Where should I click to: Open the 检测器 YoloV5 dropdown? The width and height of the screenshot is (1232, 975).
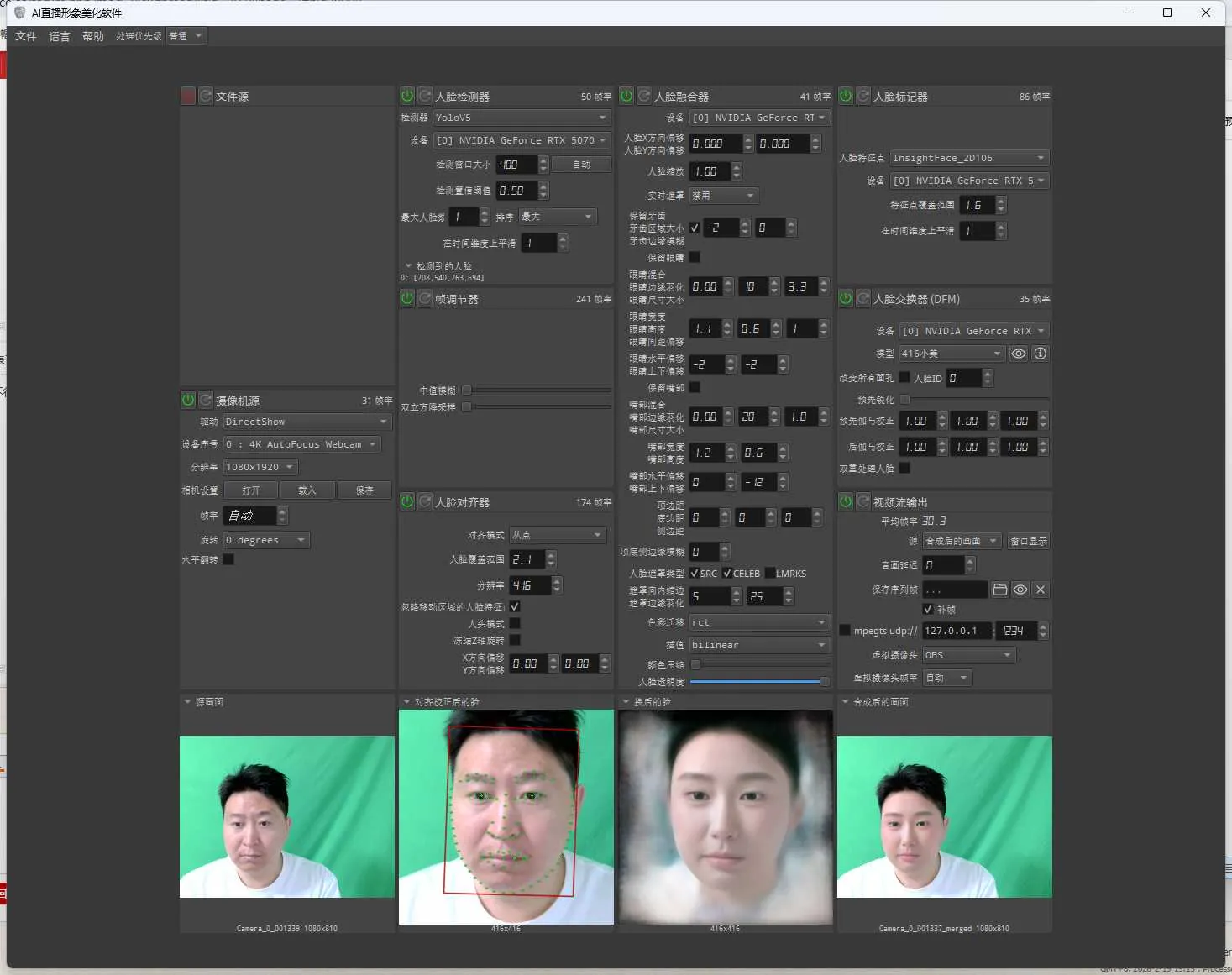tap(521, 118)
